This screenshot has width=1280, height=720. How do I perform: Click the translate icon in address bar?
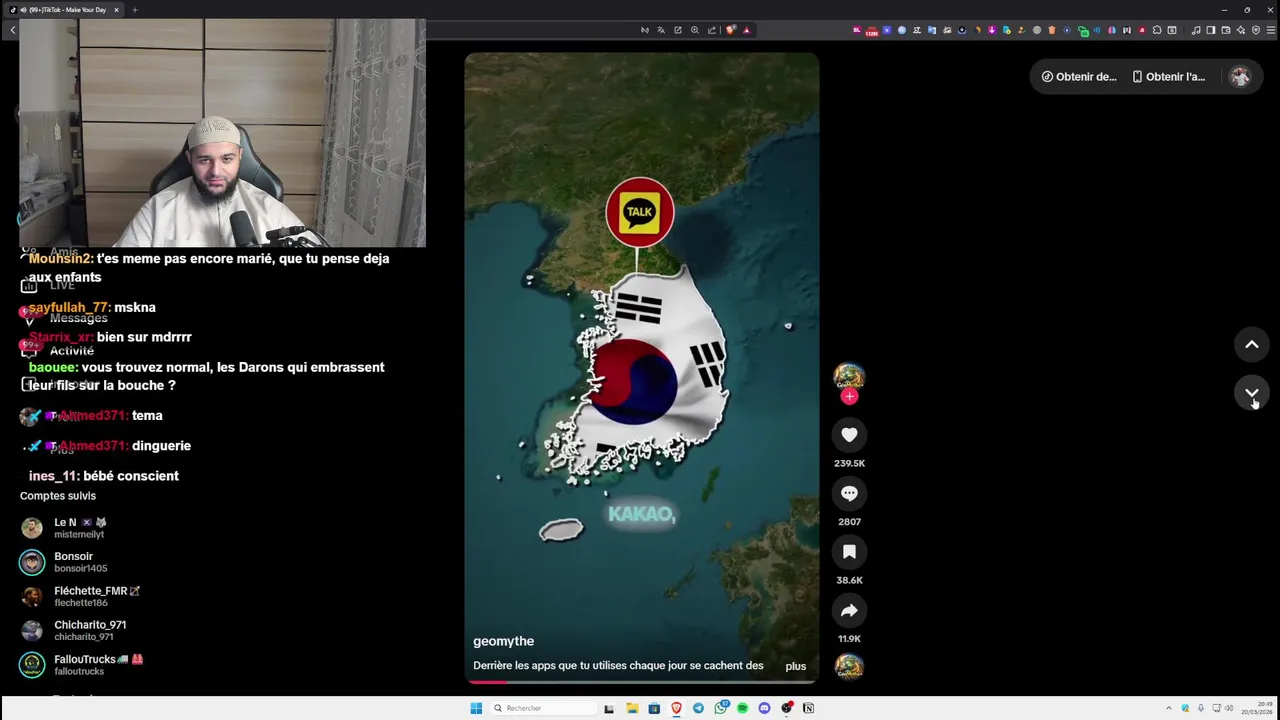[661, 30]
